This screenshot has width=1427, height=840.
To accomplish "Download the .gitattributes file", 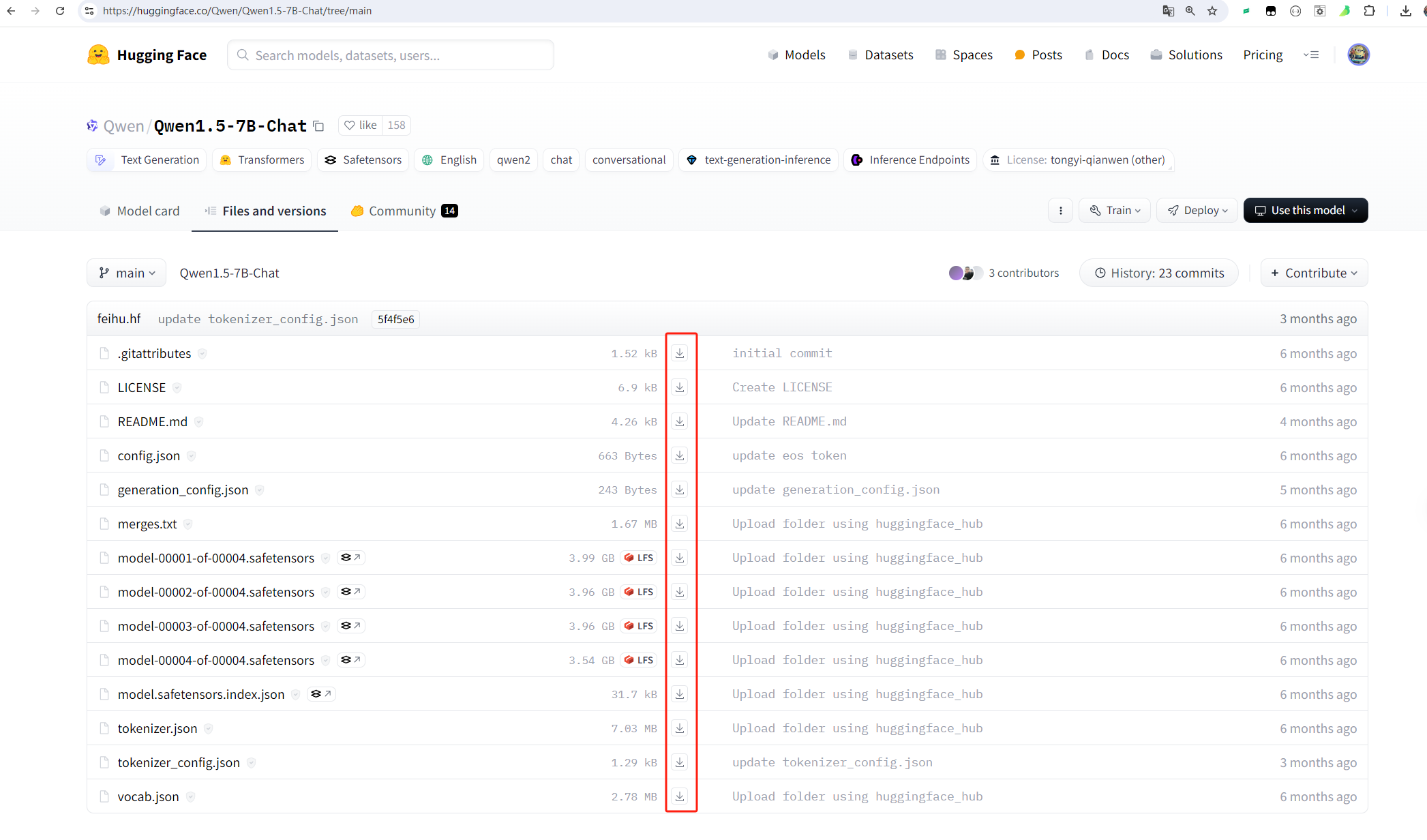I will [x=680, y=353].
